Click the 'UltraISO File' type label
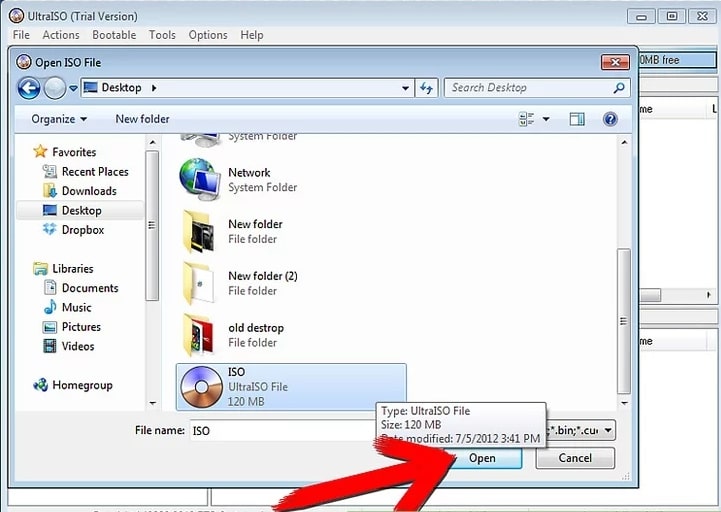The width and height of the screenshot is (721, 512). pyautogui.click(x=258, y=387)
